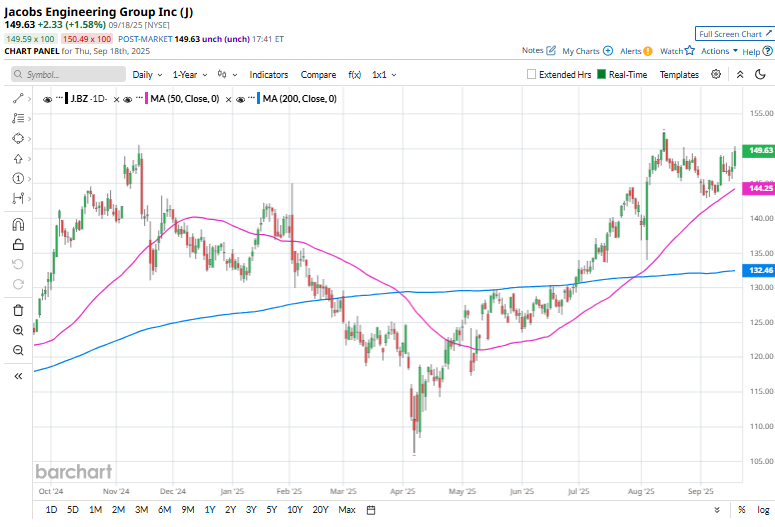Collapse the drawing tools sidebar
The image size is (775, 527).
tap(18, 376)
